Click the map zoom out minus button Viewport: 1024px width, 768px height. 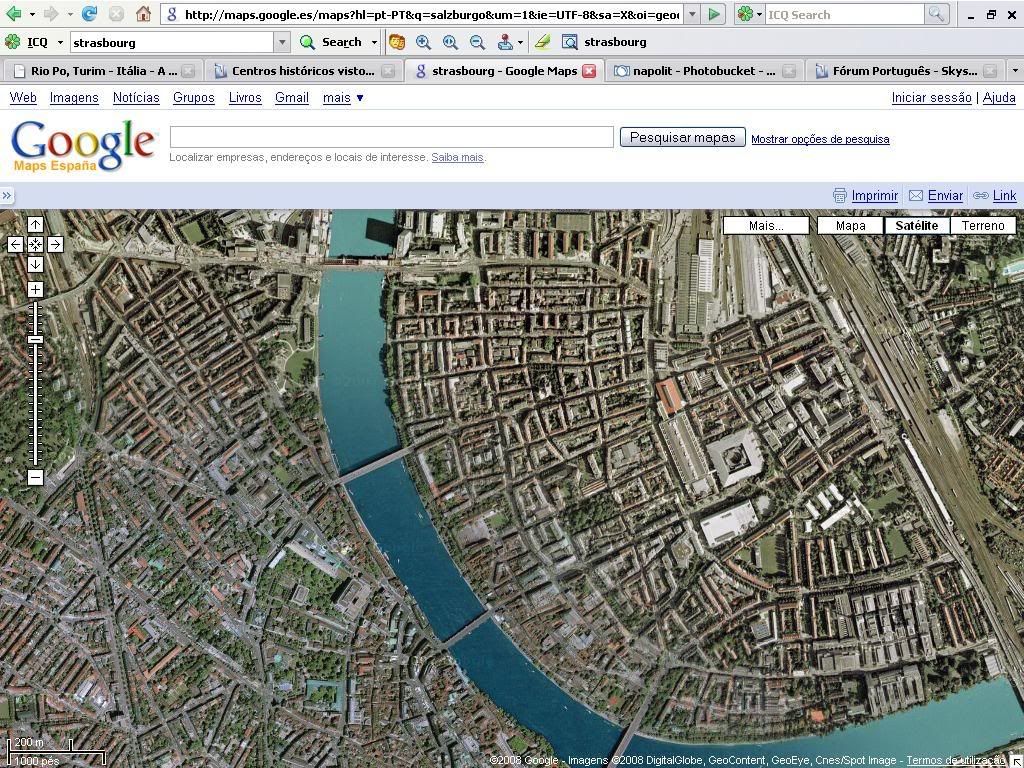35,477
